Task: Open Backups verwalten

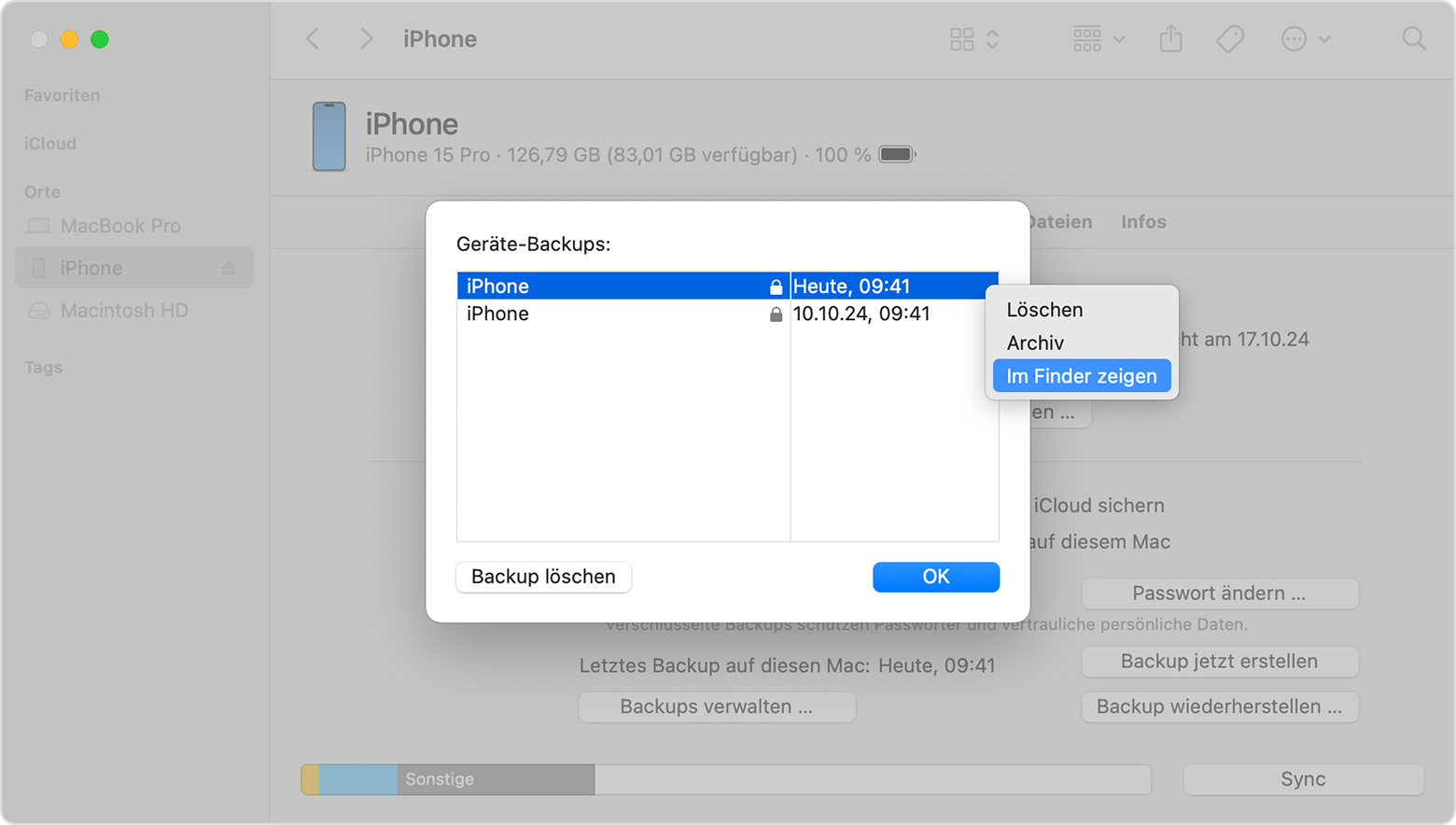Action: [x=717, y=706]
